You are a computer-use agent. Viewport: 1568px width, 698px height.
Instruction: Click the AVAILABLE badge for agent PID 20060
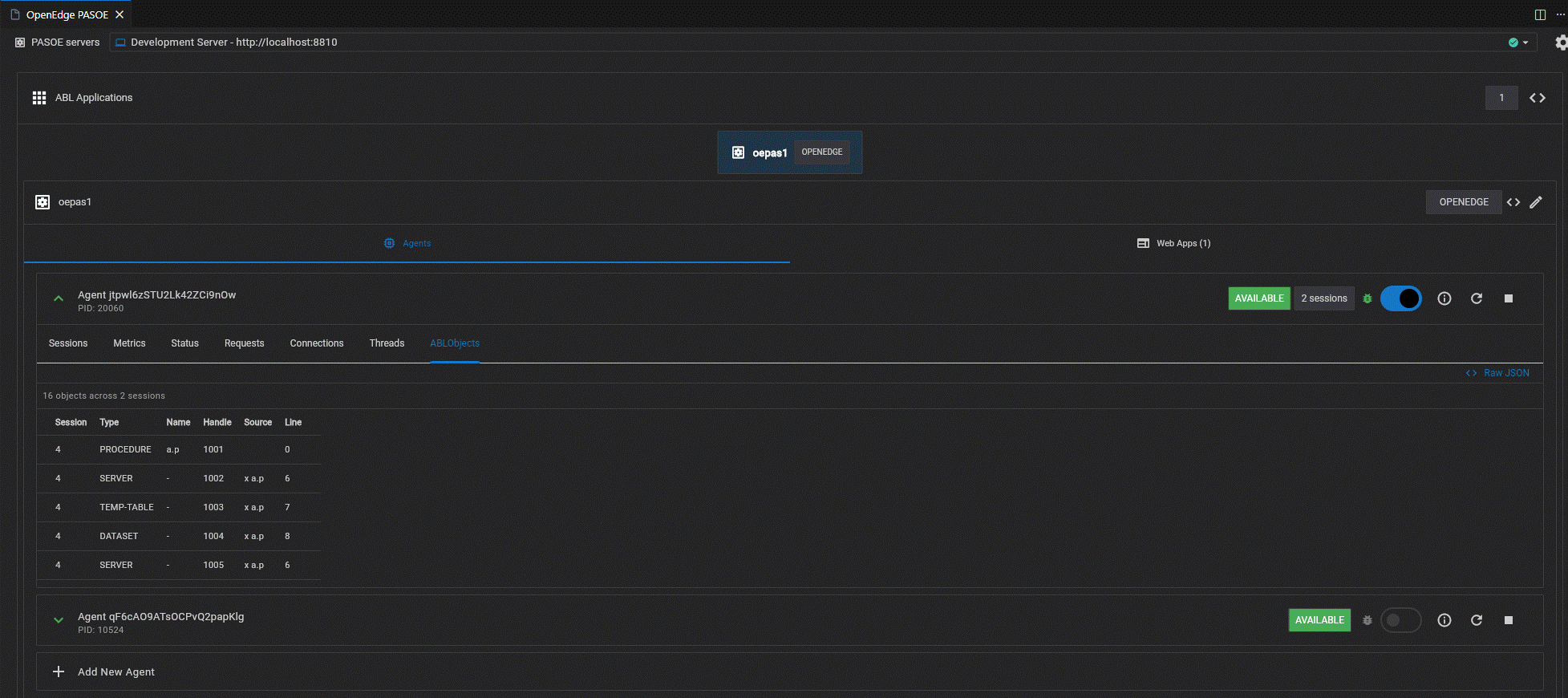coord(1259,298)
